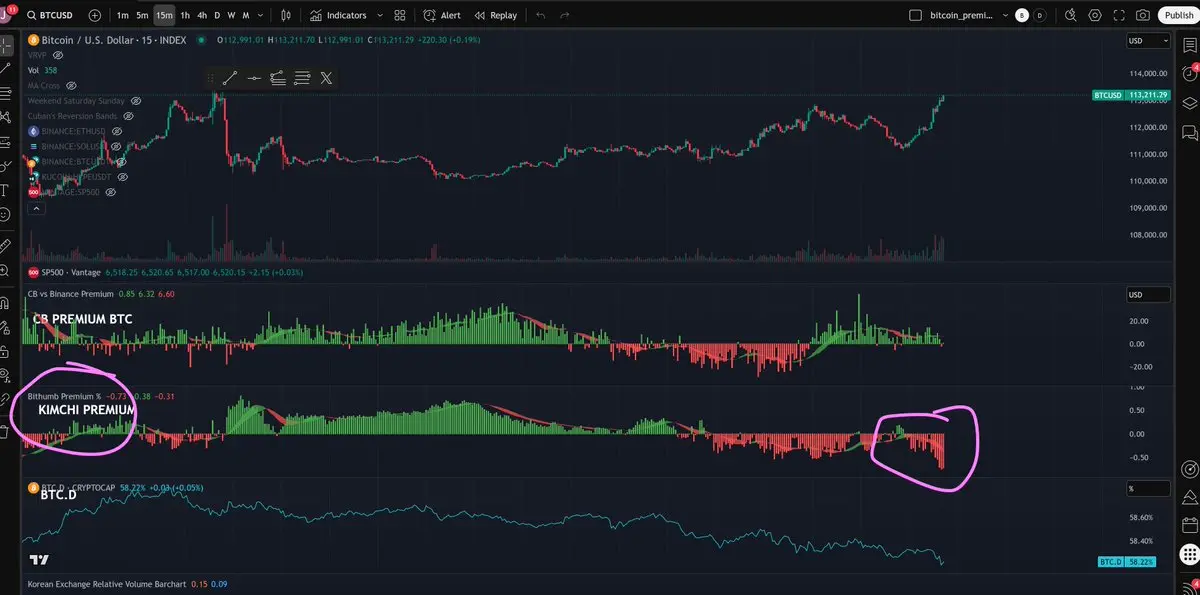1200x595 pixels.
Task: Pick horizontal line in floating favorites toolbar
Action: click(254, 78)
